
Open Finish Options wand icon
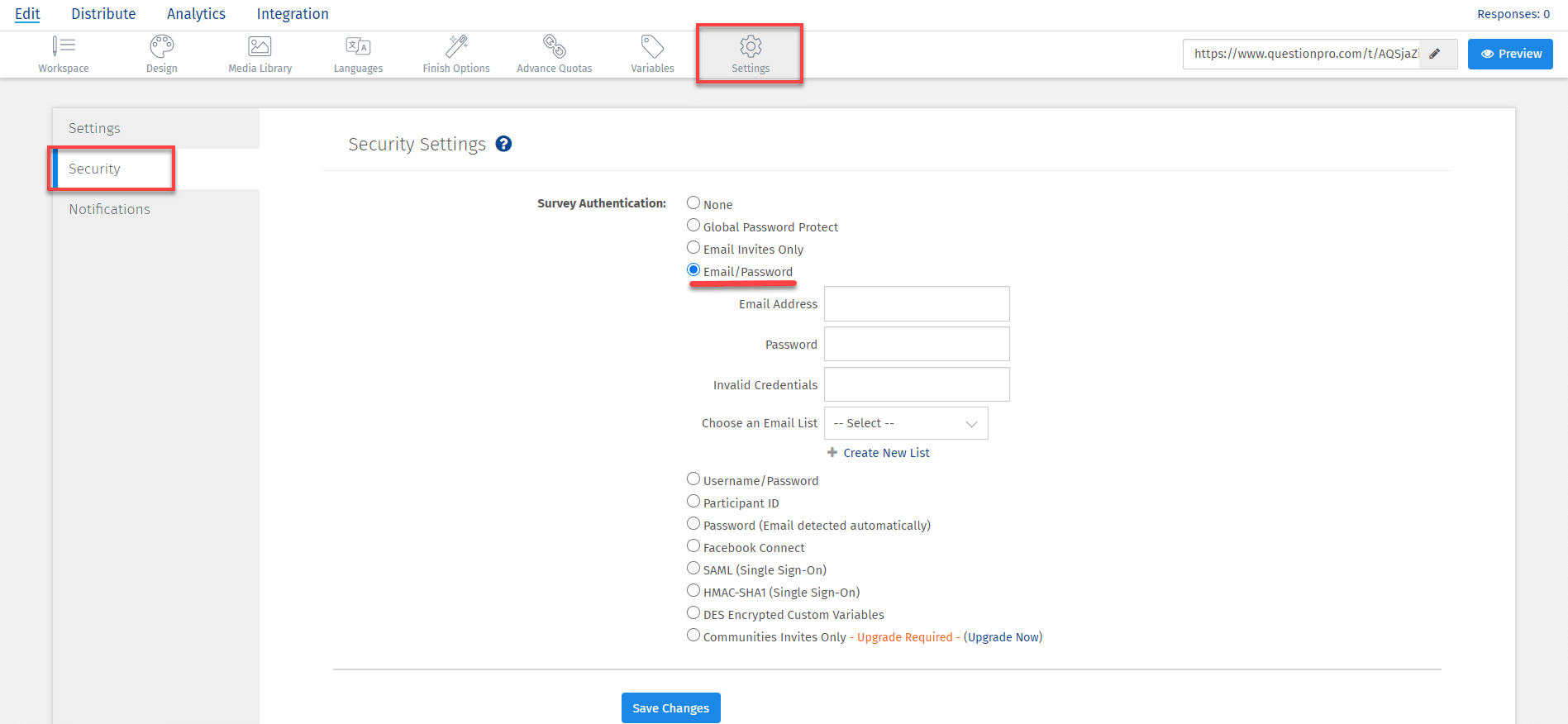pos(456,46)
